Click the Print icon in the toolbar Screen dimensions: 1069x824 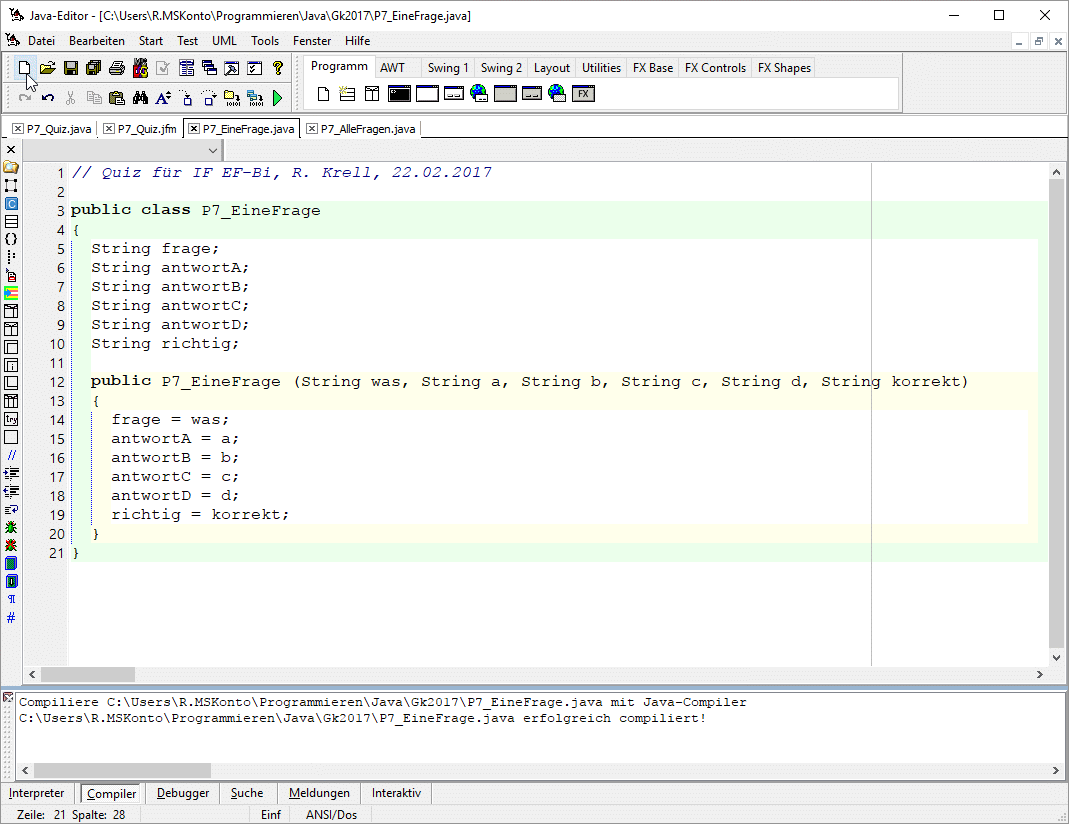116,68
